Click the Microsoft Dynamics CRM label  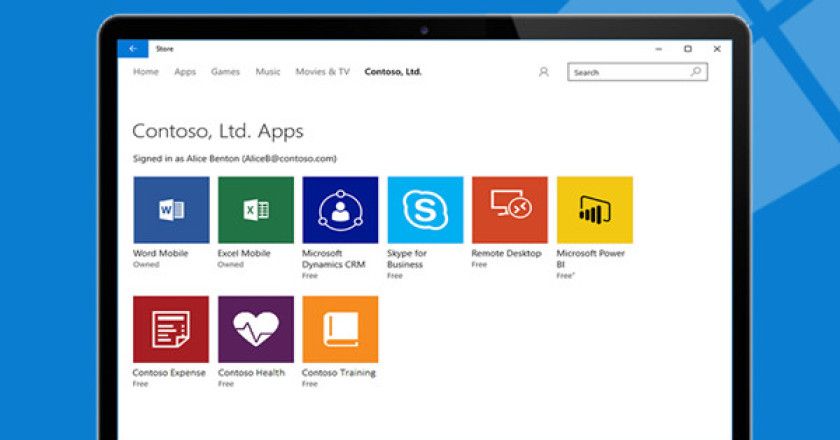pyautogui.click(x=334, y=259)
